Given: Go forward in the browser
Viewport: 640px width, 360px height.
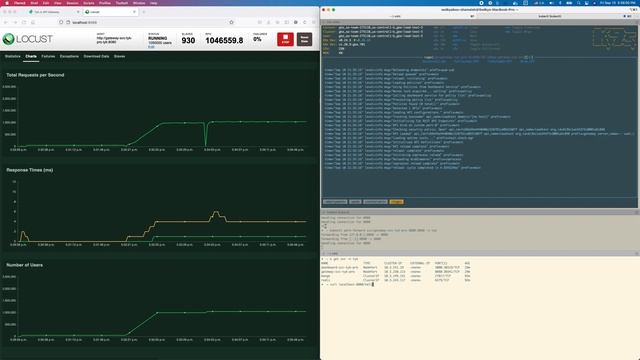Looking at the screenshot, I should (15, 22).
